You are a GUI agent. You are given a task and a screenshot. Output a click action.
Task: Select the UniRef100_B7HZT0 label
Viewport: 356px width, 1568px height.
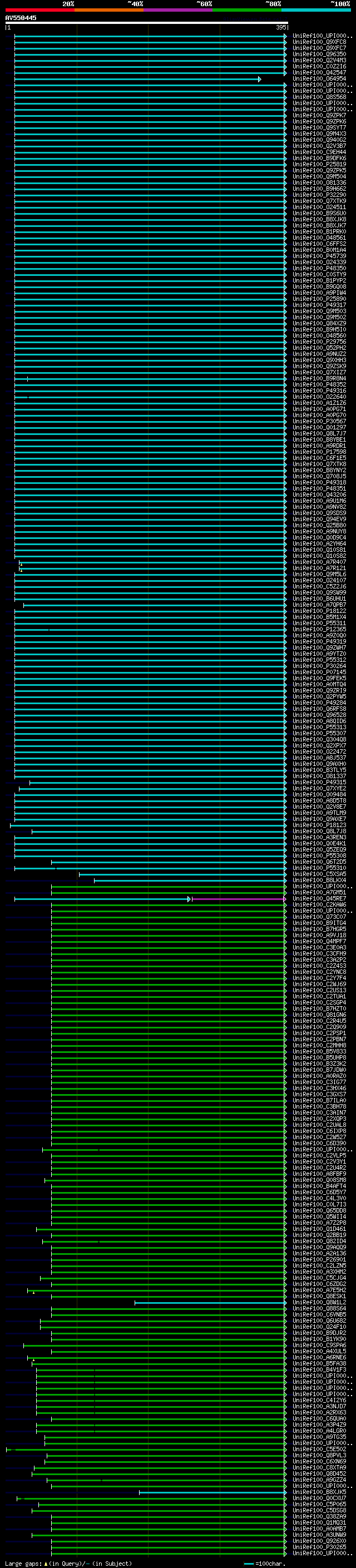pyautogui.click(x=319, y=1008)
